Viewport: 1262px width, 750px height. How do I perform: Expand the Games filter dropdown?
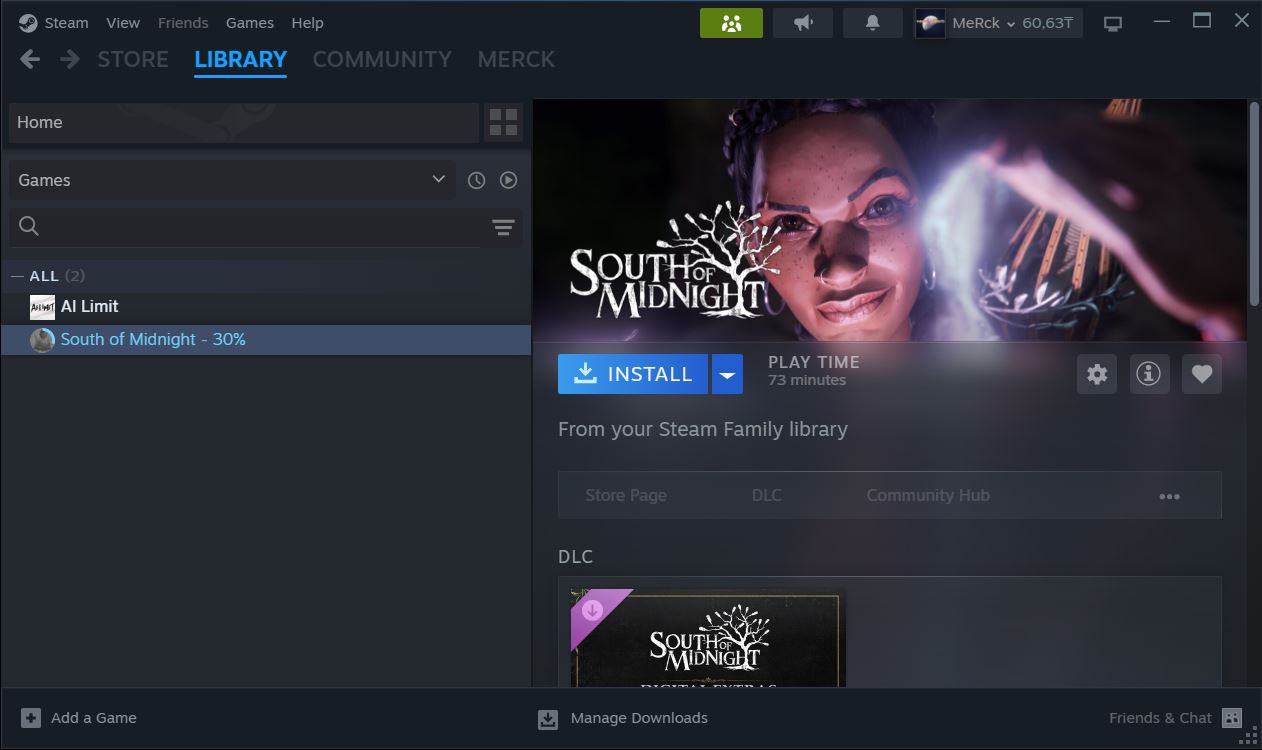tap(232, 180)
